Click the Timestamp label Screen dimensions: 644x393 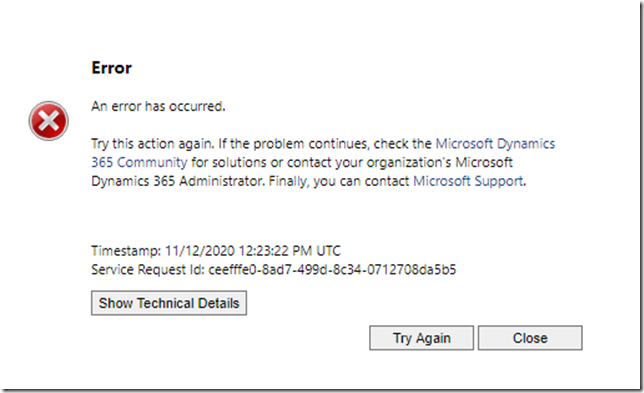tap(126, 251)
